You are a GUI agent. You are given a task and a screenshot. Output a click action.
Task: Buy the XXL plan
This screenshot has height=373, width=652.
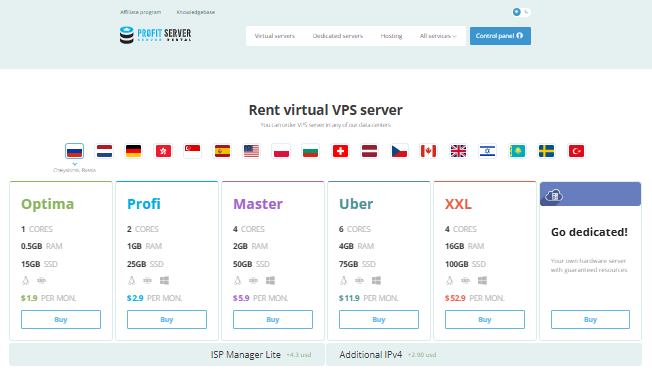click(485, 319)
